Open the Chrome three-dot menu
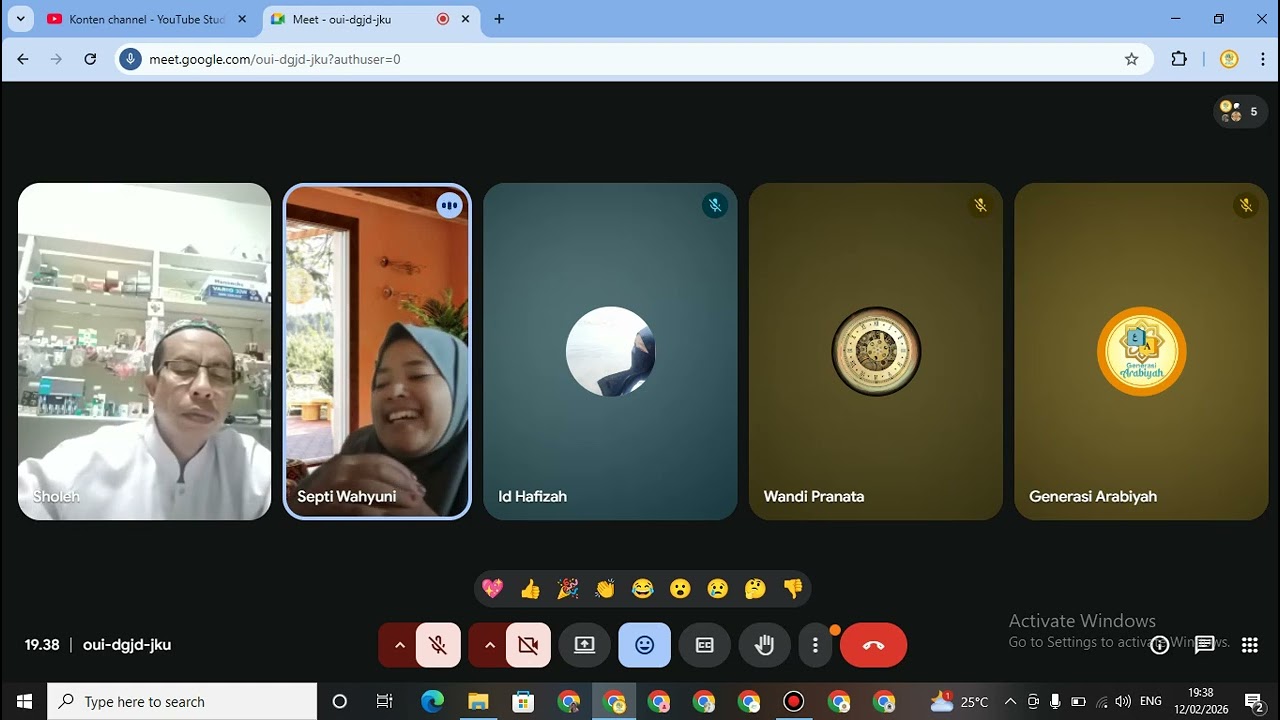Viewport: 1280px width, 720px height. 1262,59
